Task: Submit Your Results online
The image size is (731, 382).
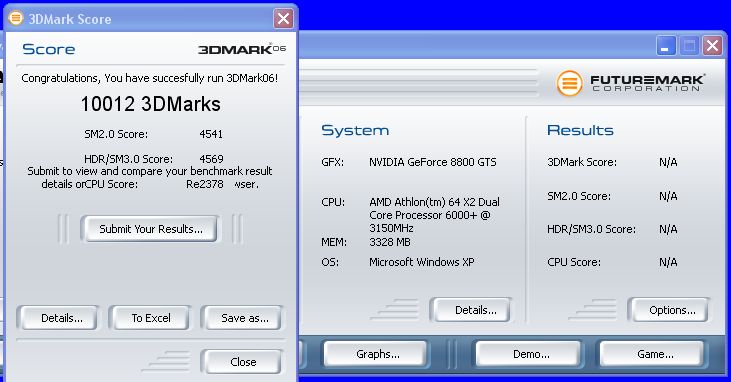Action: [150, 229]
